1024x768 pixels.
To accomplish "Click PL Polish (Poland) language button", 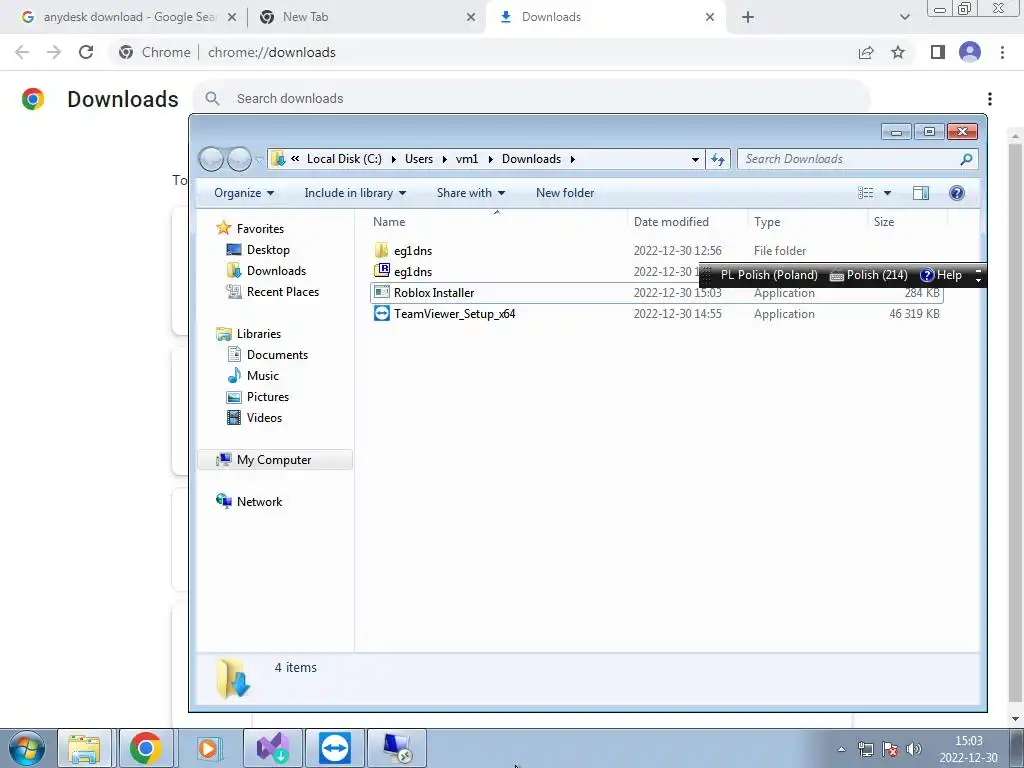I will (769, 275).
